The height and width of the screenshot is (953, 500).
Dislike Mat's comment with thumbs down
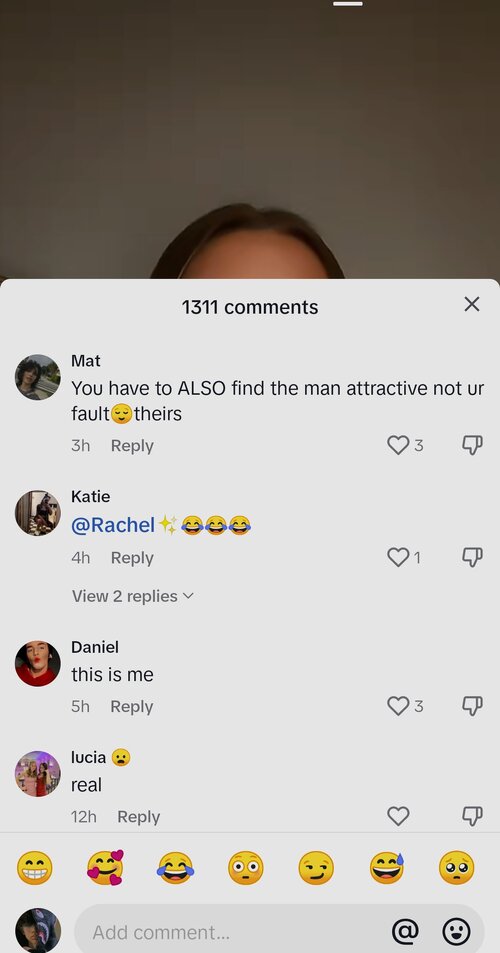click(x=473, y=446)
